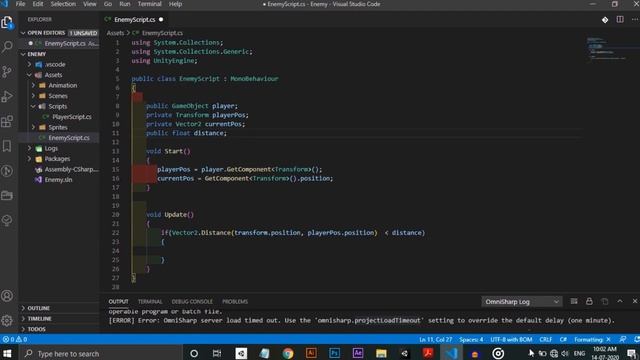Open the File menu
The height and width of the screenshot is (360, 640).
click(20, 4)
